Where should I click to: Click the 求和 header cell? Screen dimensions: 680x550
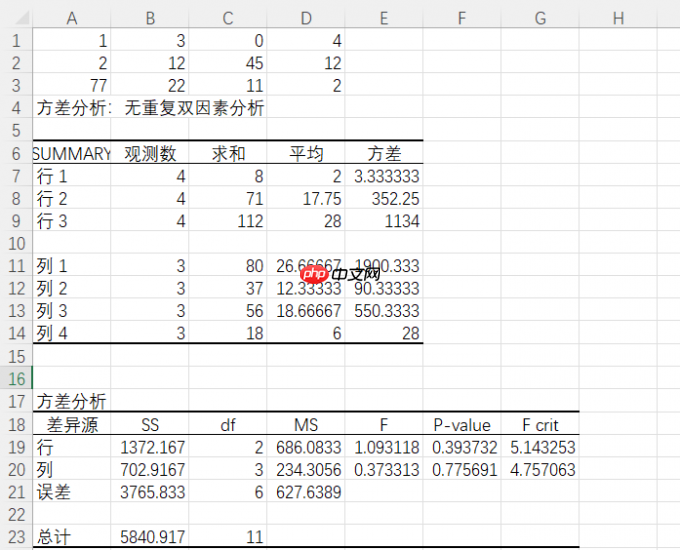click(228, 154)
